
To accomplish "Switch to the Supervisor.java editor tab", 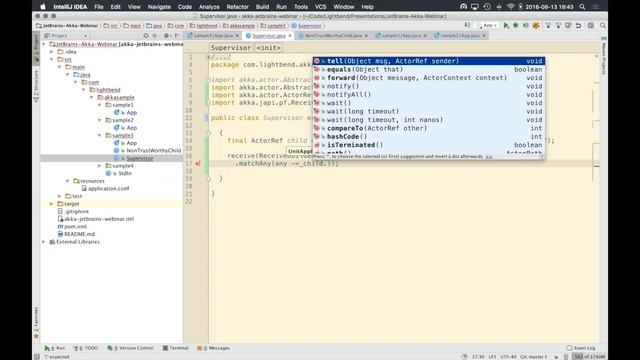I will tap(268, 36).
